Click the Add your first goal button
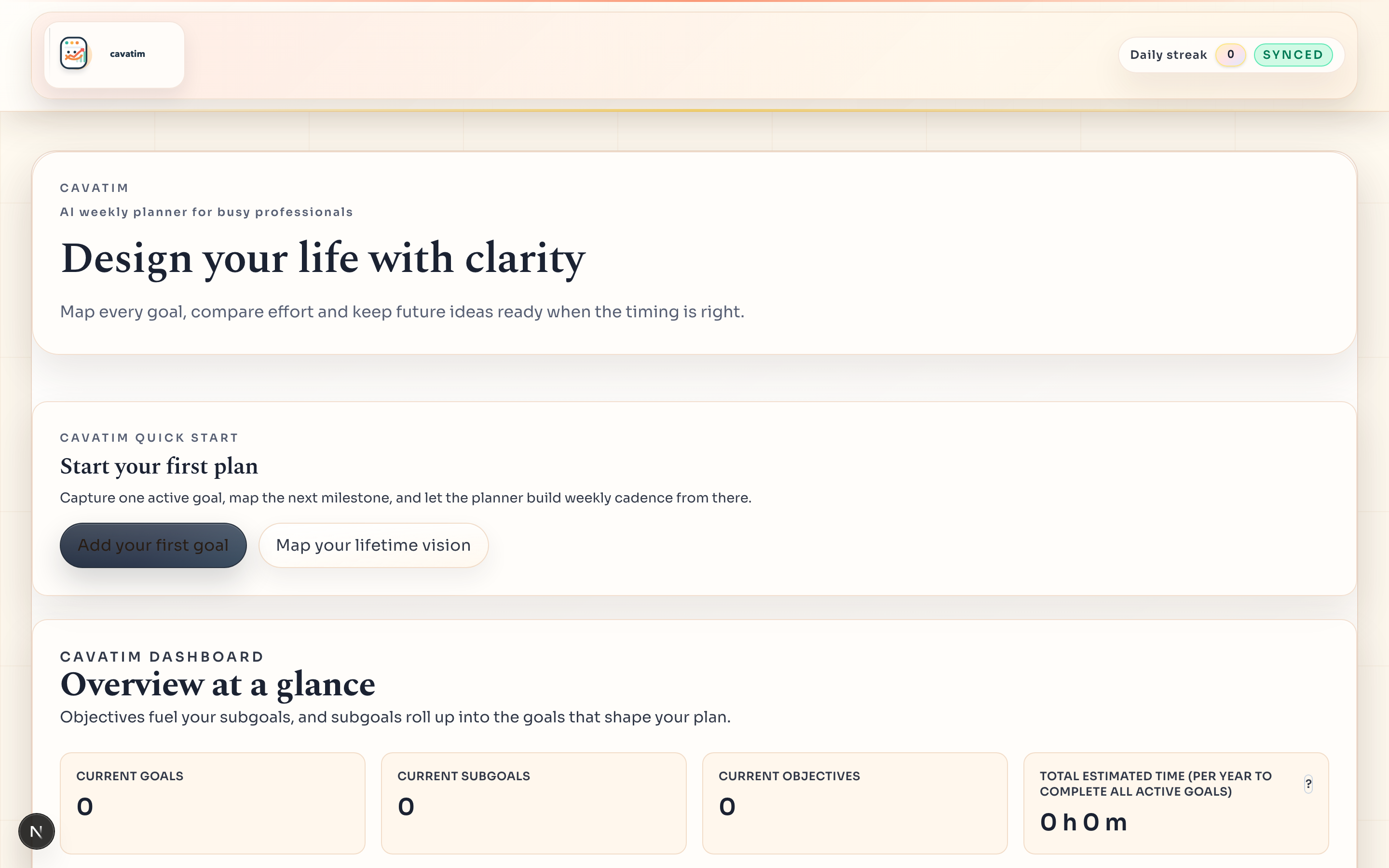This screenshot has width=1389, height=868. (153, 545)
